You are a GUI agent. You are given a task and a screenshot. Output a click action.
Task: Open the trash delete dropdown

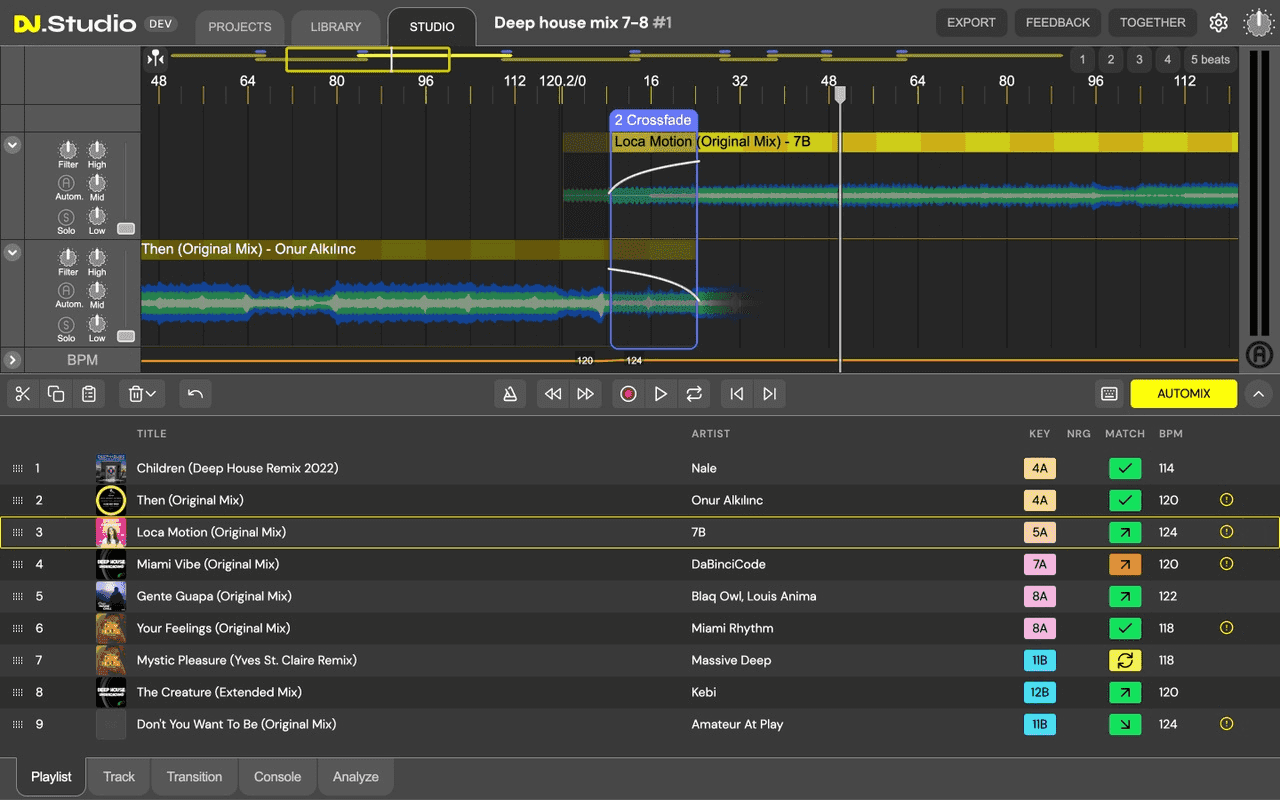tap(141, 394)
